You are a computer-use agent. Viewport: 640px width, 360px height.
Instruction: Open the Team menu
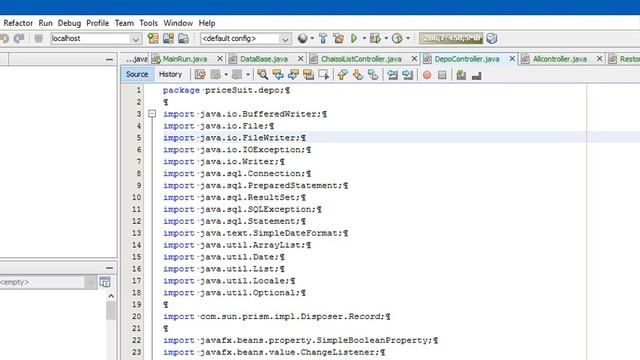(x=124, y=23)
